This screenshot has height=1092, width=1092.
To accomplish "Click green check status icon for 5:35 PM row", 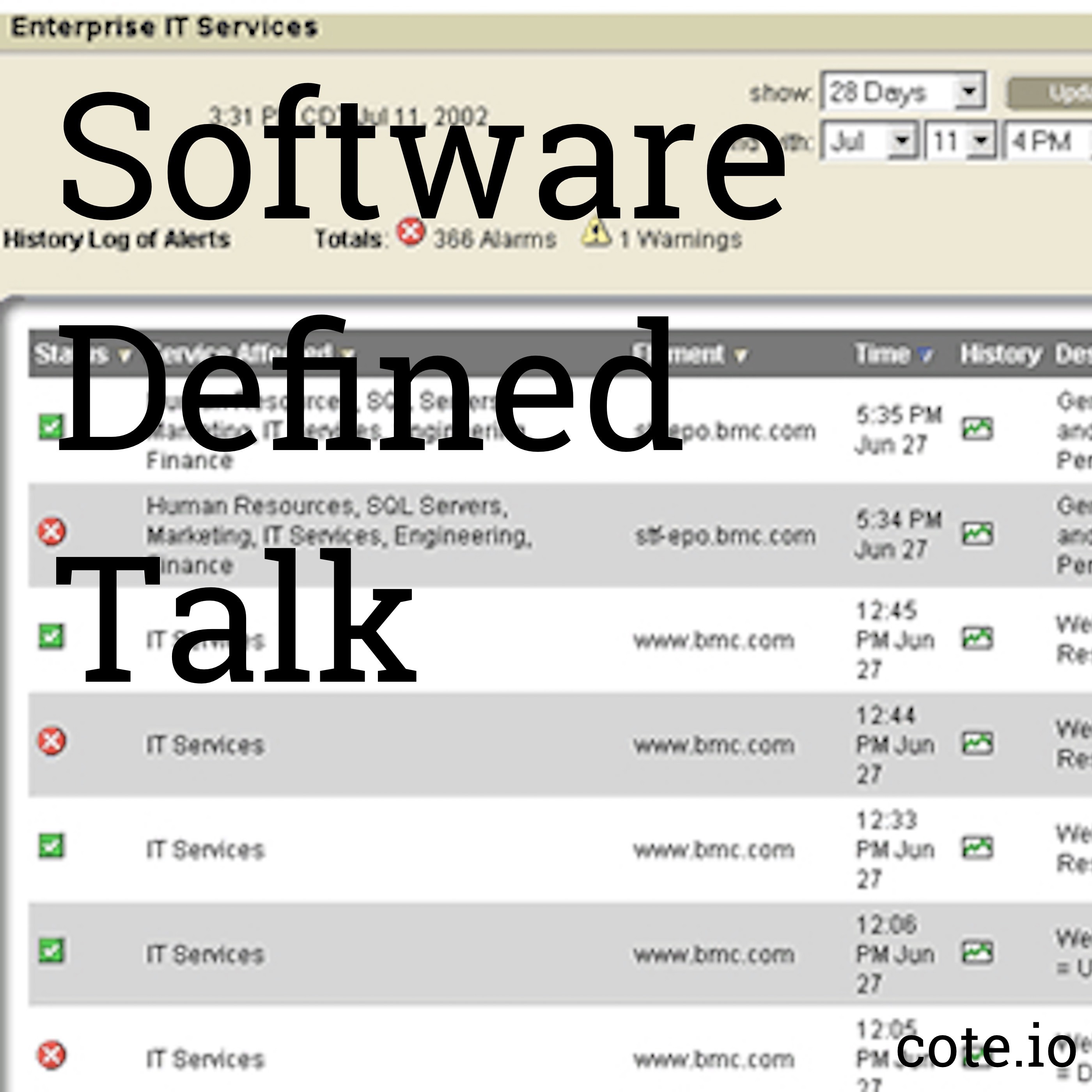I will pos(51,427).
